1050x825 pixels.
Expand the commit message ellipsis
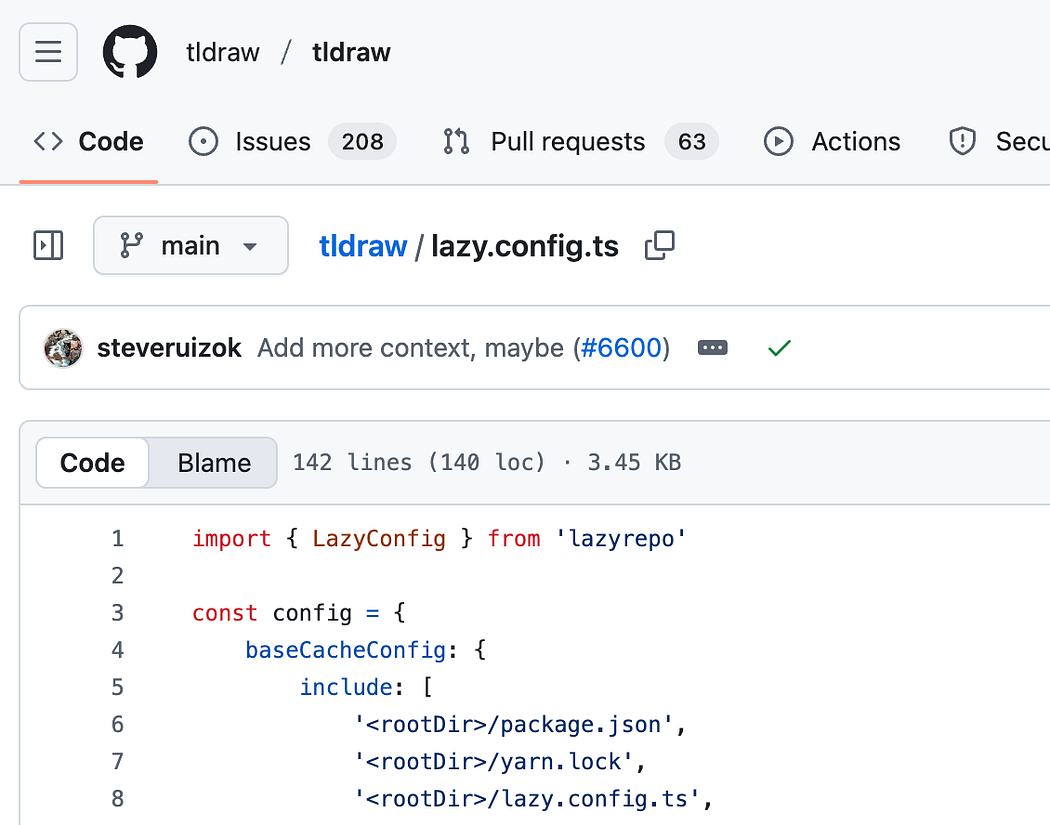(712, 348)
